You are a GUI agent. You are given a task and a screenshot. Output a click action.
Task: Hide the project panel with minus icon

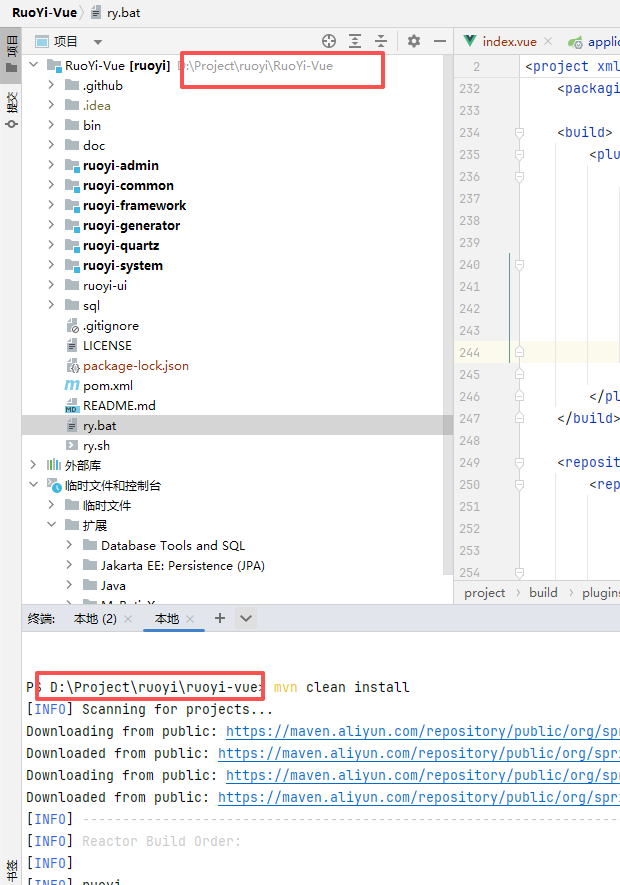point(440,41)
